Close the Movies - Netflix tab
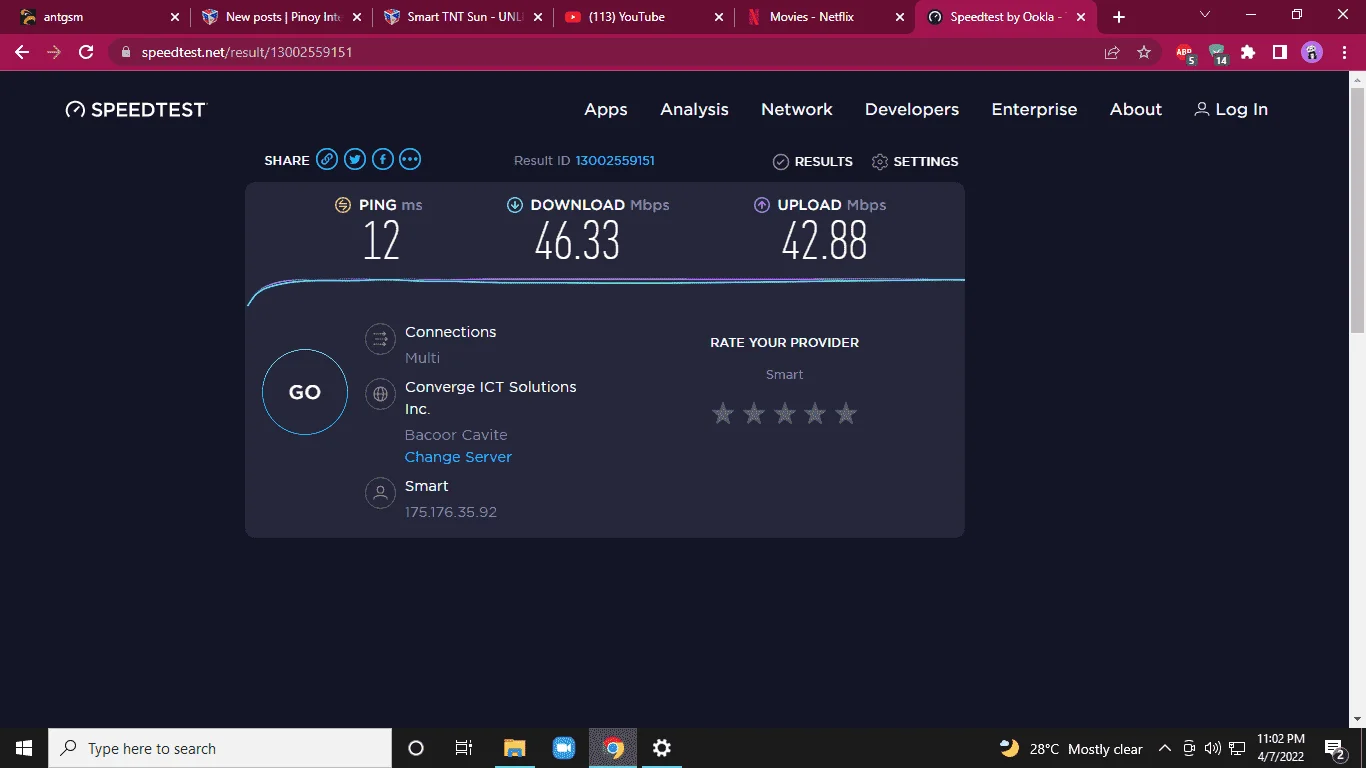Viewport: 1366px width, 768px height. point(899,17)
